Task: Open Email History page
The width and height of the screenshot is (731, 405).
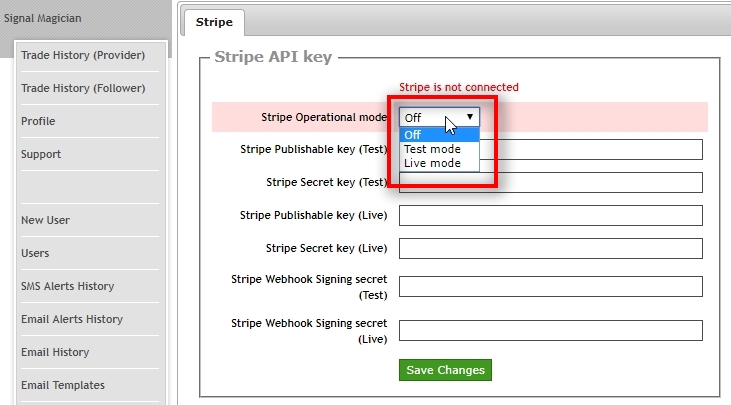Action: tap(55, 352)
